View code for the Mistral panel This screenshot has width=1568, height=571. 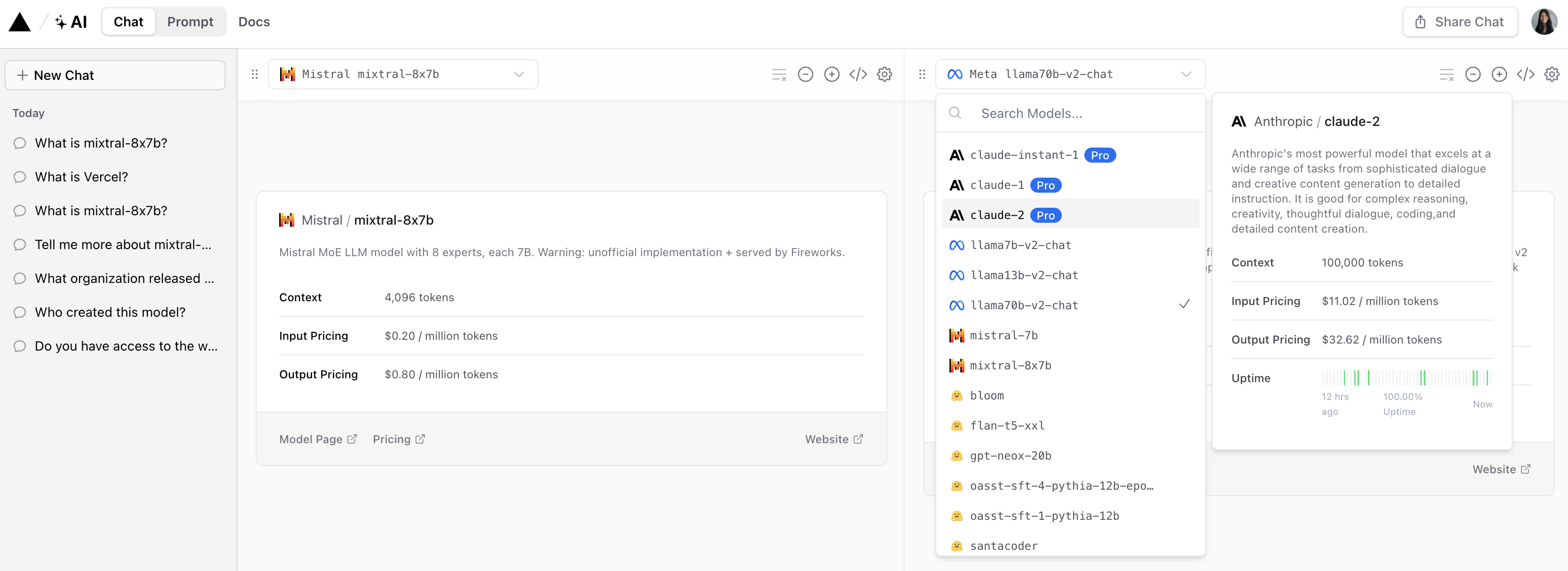coord(858,74)
